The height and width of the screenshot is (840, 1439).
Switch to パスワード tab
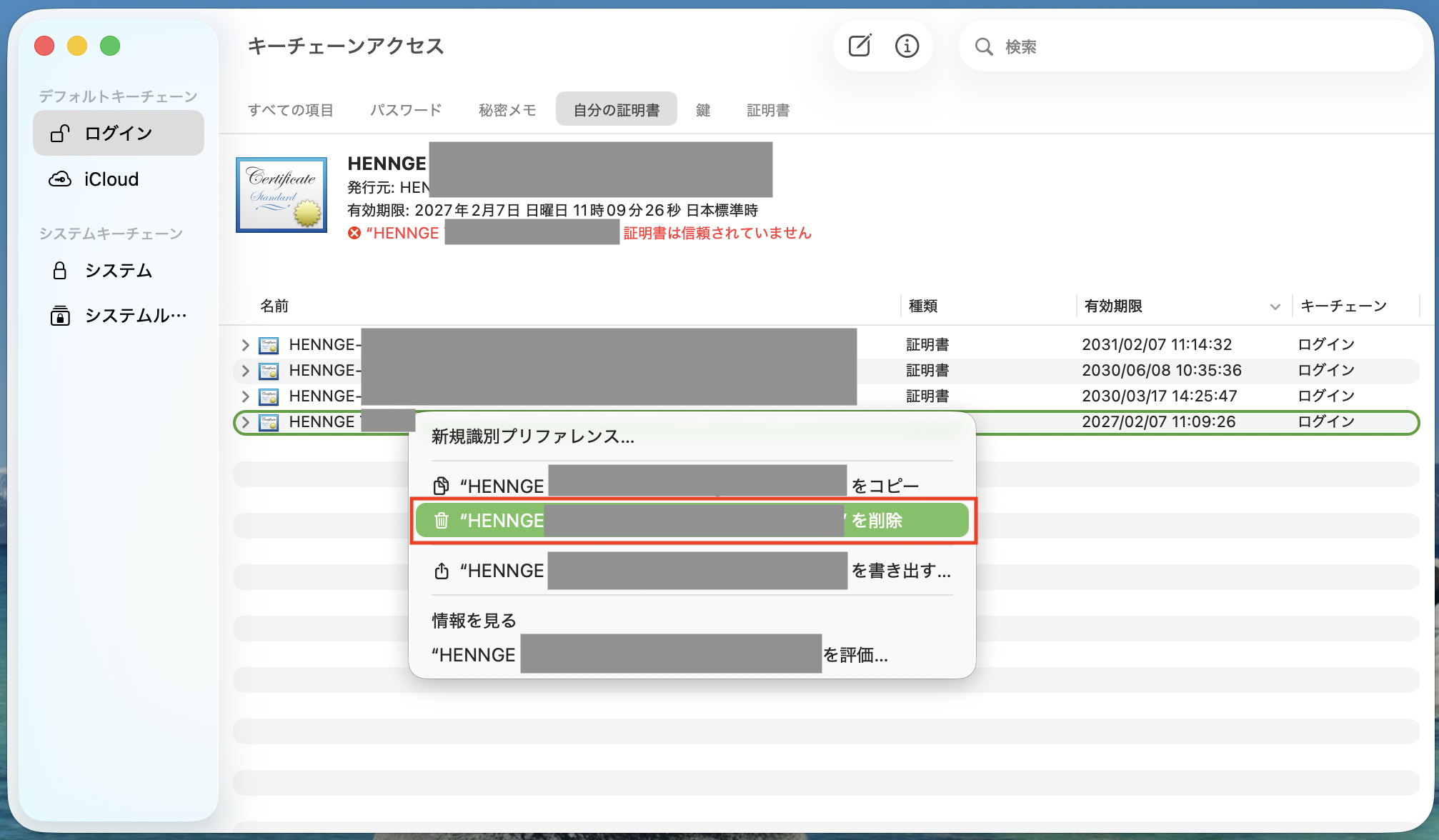coord(406,110)
